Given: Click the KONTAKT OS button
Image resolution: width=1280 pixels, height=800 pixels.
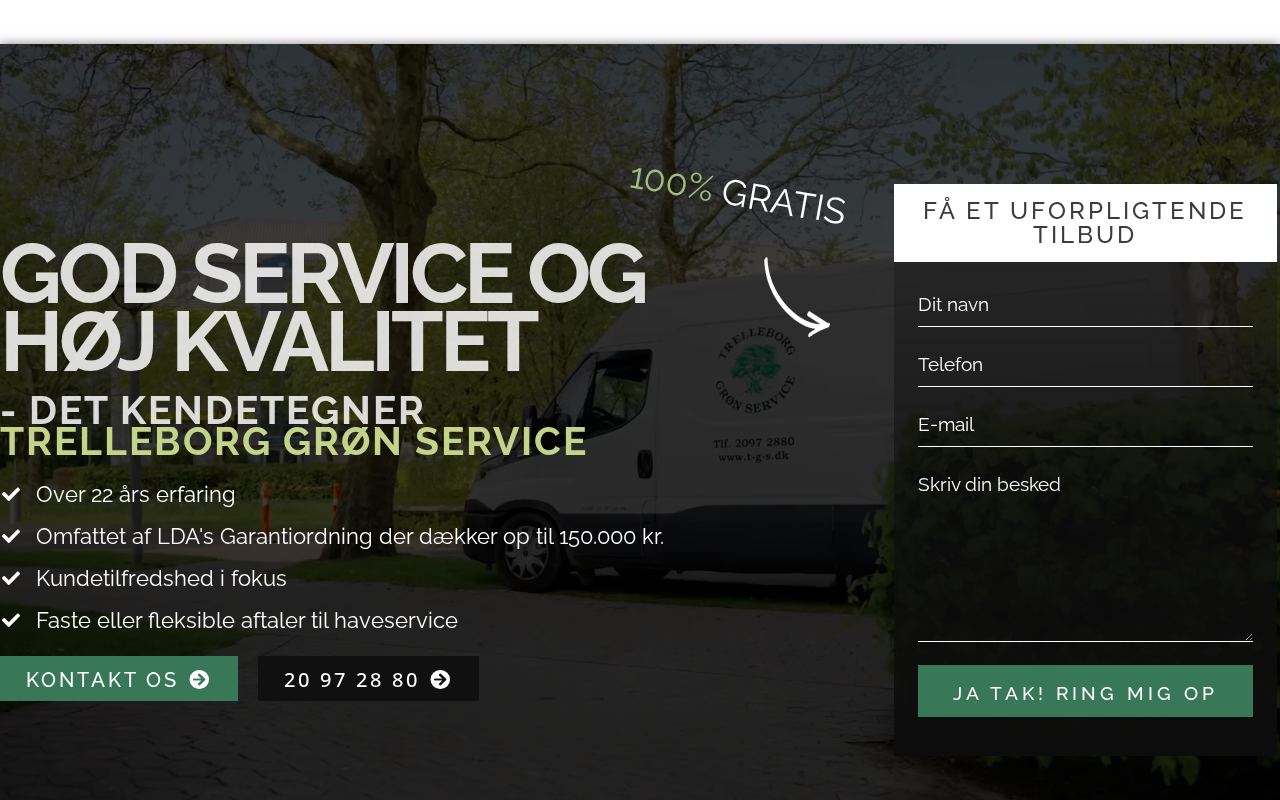Looking at the screenshot, I should [x=119, y=679].
